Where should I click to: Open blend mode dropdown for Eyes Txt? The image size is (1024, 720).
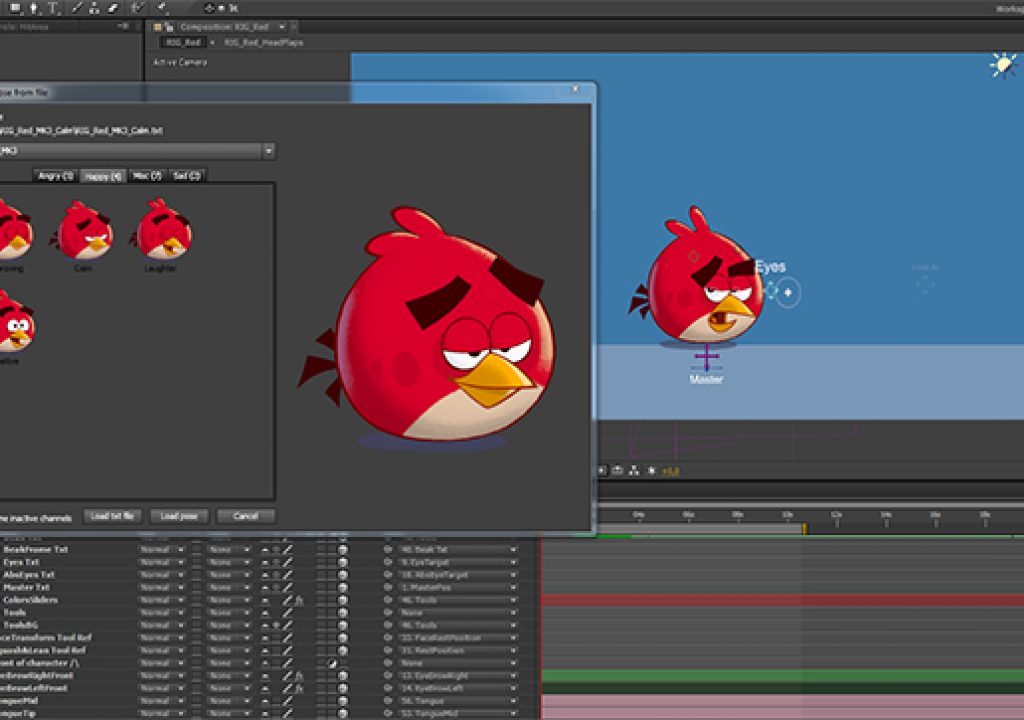[162, 563]
